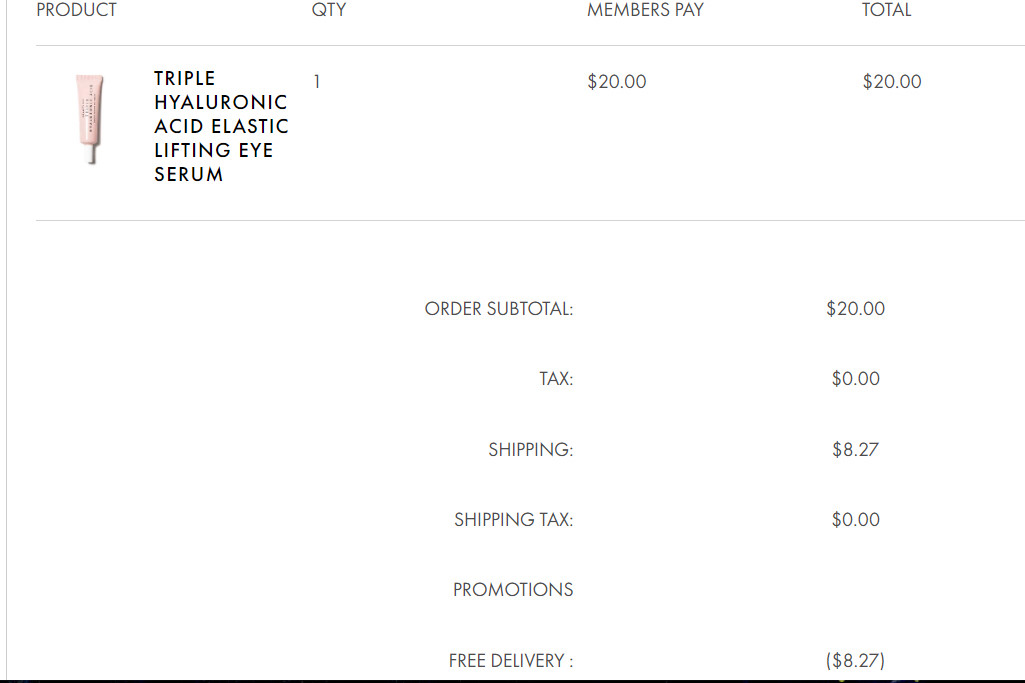Click the eye serum product thumbnail
The height and width of the screenshot is (683, 1025).
click(90, 118)
